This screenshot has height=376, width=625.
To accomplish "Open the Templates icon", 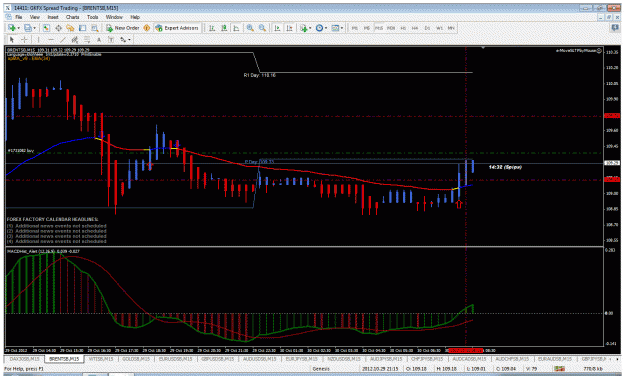I will pos(335,28).
